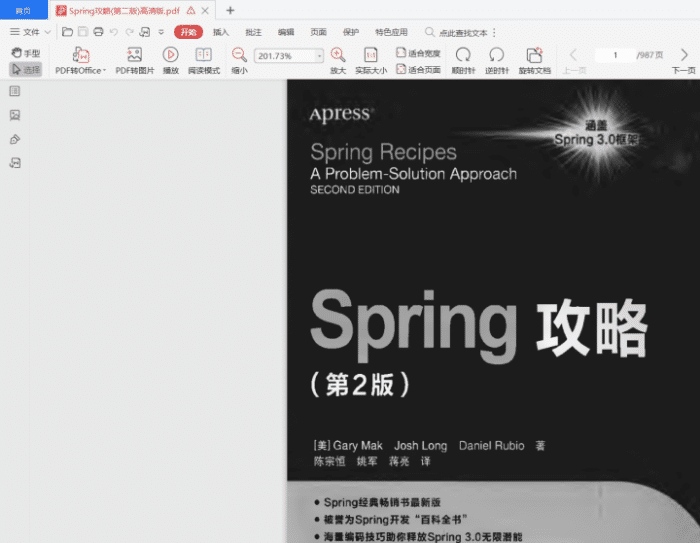Switch to the 特色应用 ribbon tab
Screen dimensions: 700x543
click(392, 32)
